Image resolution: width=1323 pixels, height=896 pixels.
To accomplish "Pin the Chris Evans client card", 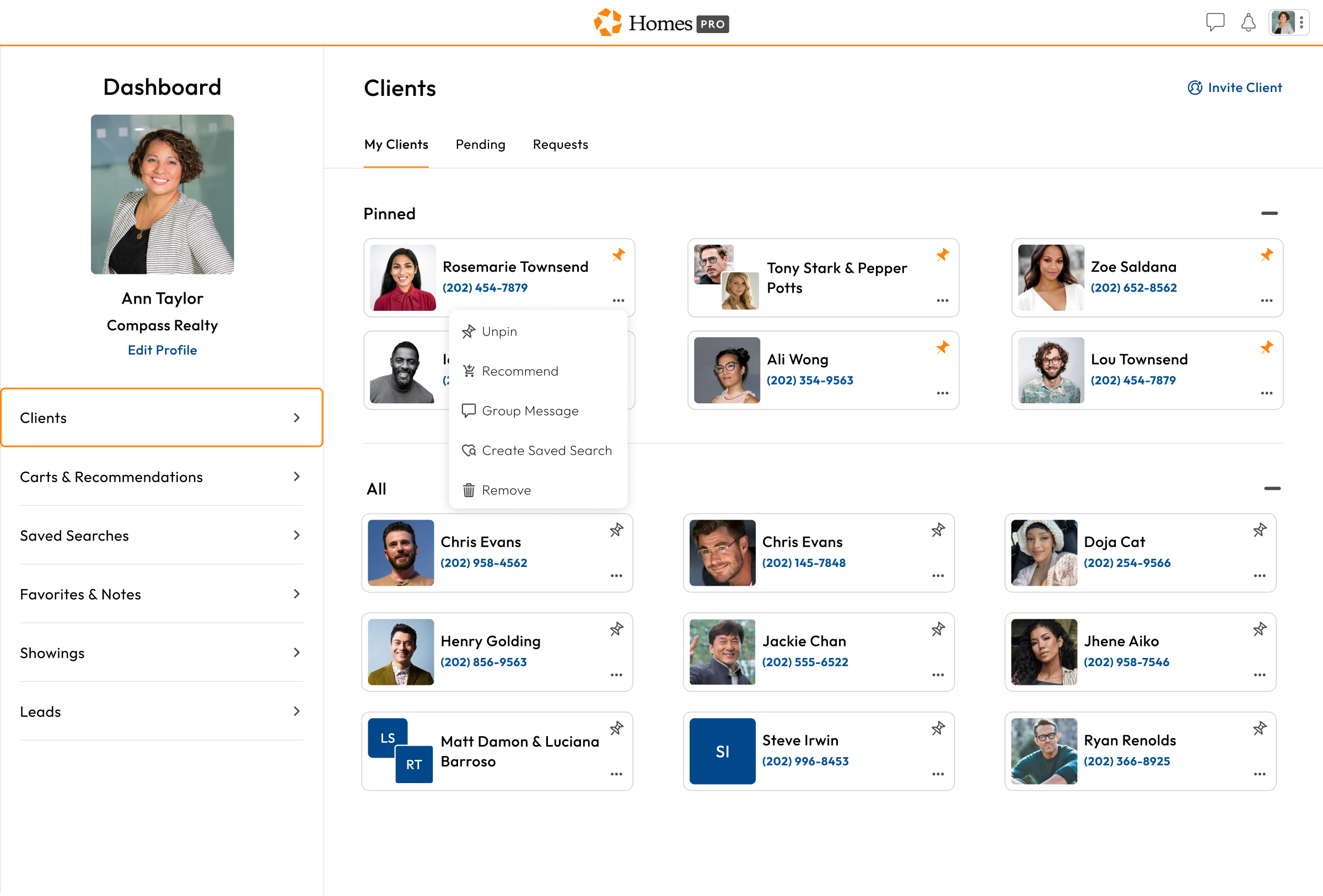I will point(616,530).
